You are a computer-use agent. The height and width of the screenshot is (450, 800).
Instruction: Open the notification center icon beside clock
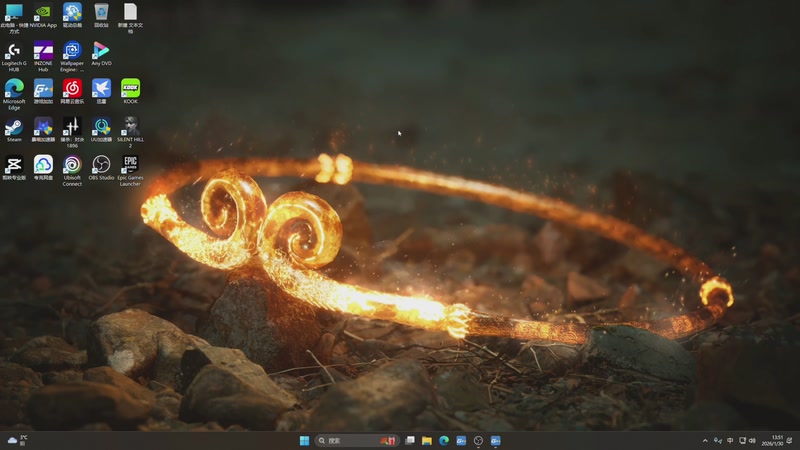(x=790, y=440)
